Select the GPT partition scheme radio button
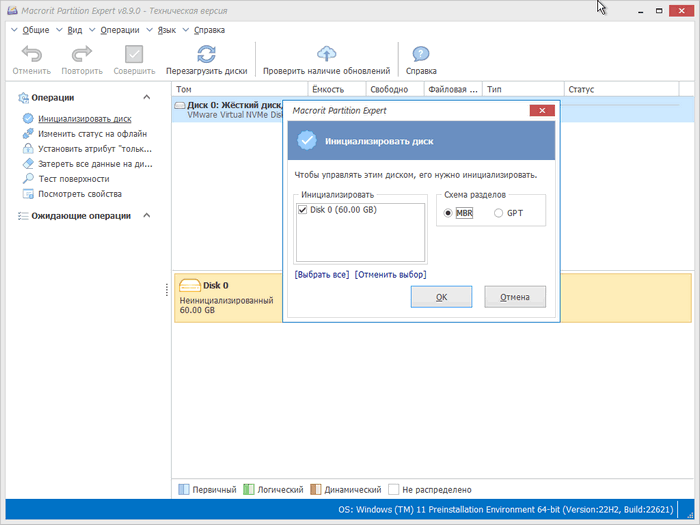 [499, 213]
